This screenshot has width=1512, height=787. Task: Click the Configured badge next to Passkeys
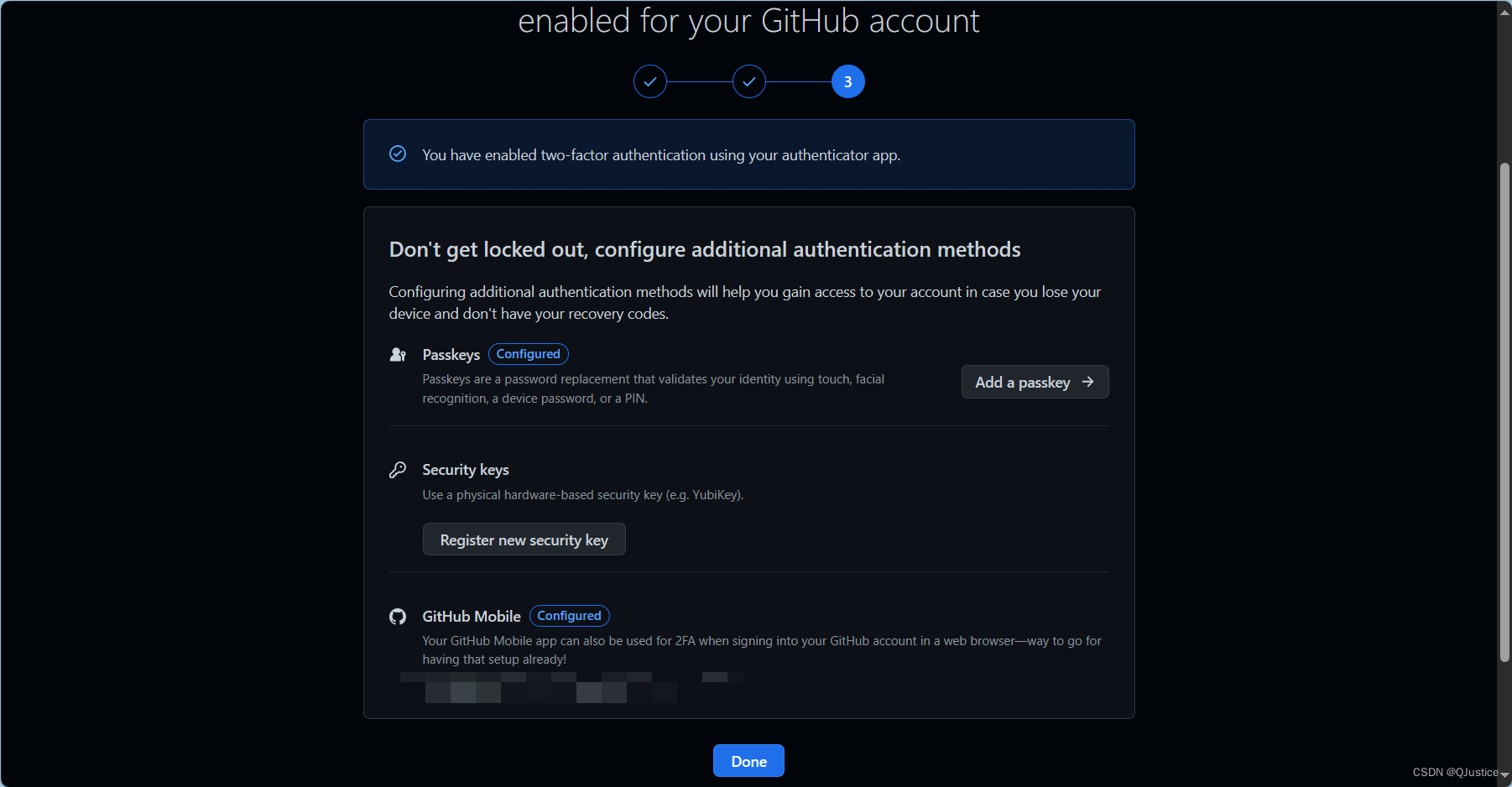click(x=528, y=353)
